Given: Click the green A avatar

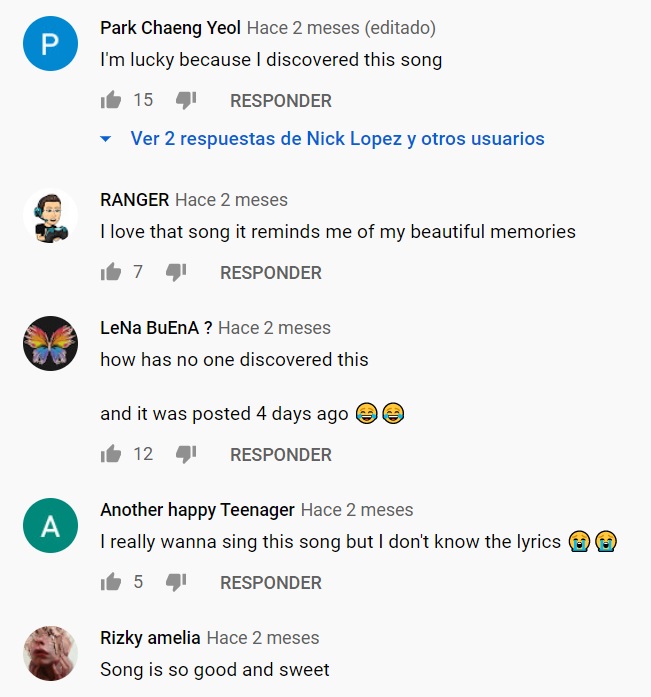Looking at the screenshot, I should pyautogui.click(x=50, y=526).
